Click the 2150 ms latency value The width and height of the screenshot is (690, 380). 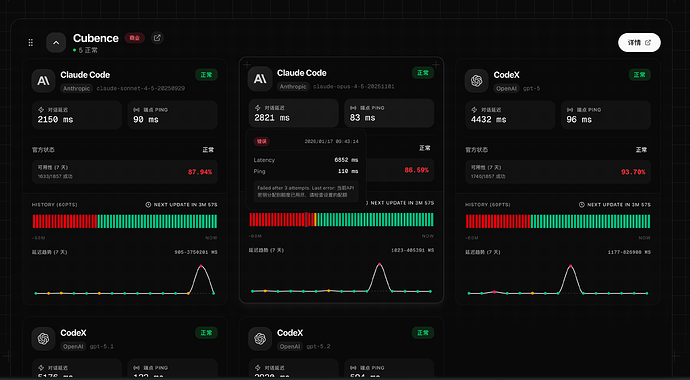pyautogui.click(x=55, y=120)
